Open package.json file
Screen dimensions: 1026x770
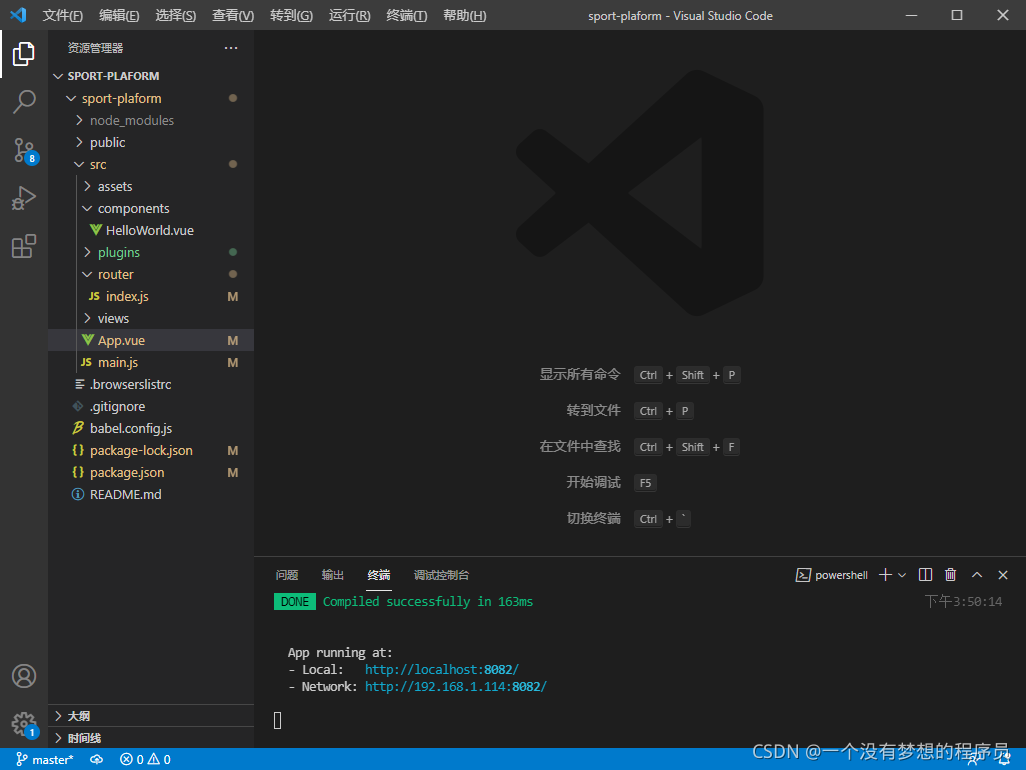150,472
